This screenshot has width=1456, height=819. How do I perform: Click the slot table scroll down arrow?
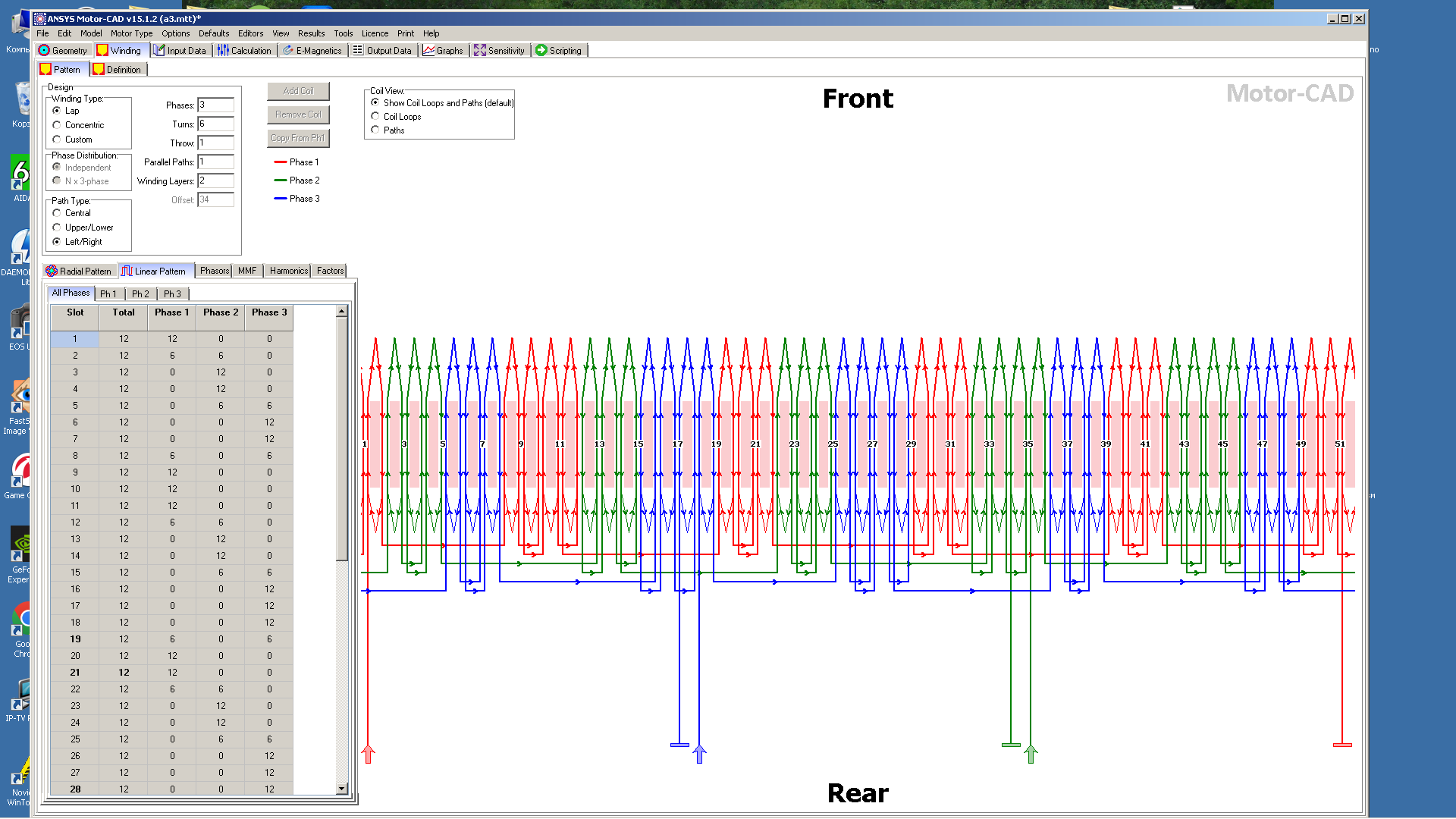(x=342, y=789)
